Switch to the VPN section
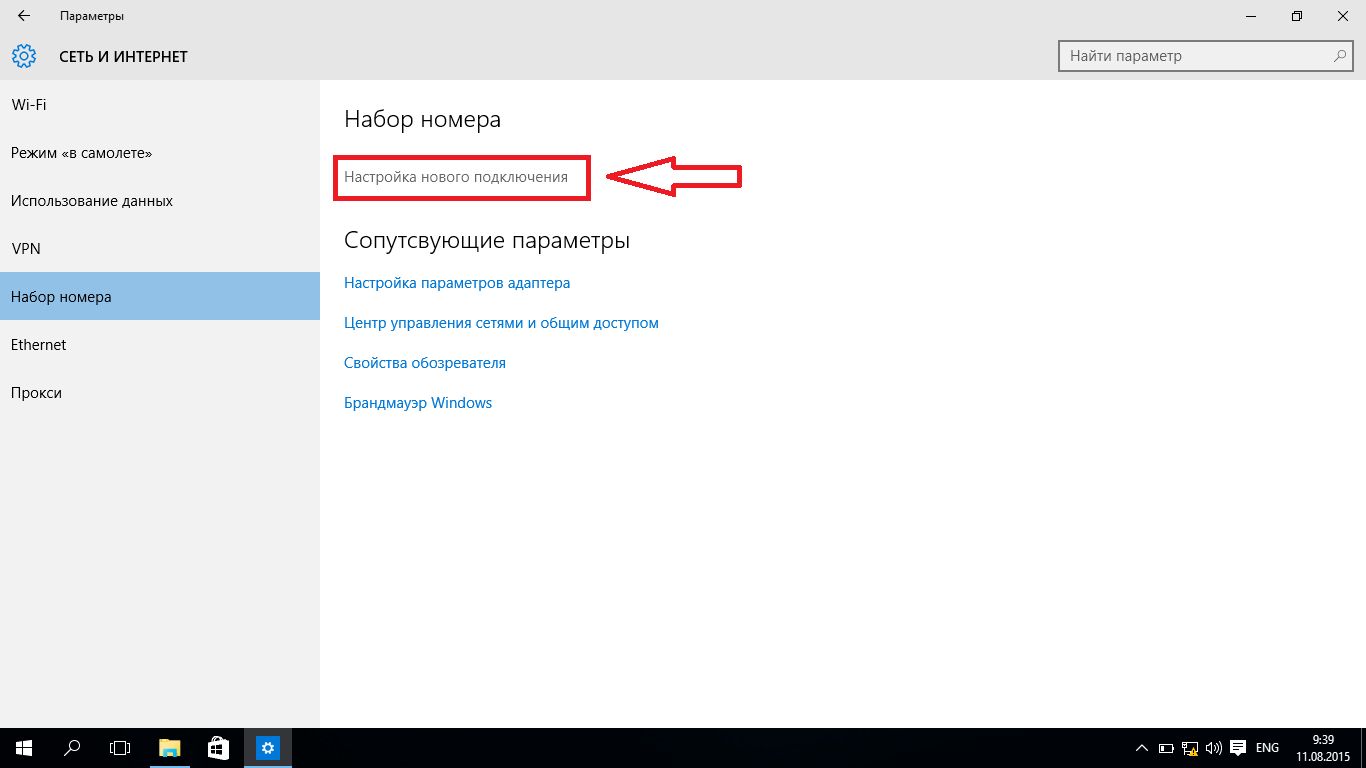 pos(160,249)
